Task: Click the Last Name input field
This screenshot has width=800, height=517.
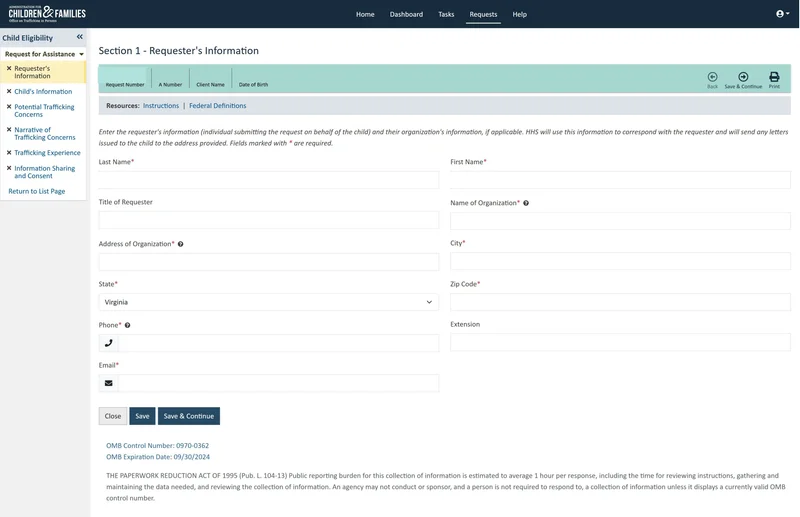Action: pyautogui.click(x=269, y=180)
